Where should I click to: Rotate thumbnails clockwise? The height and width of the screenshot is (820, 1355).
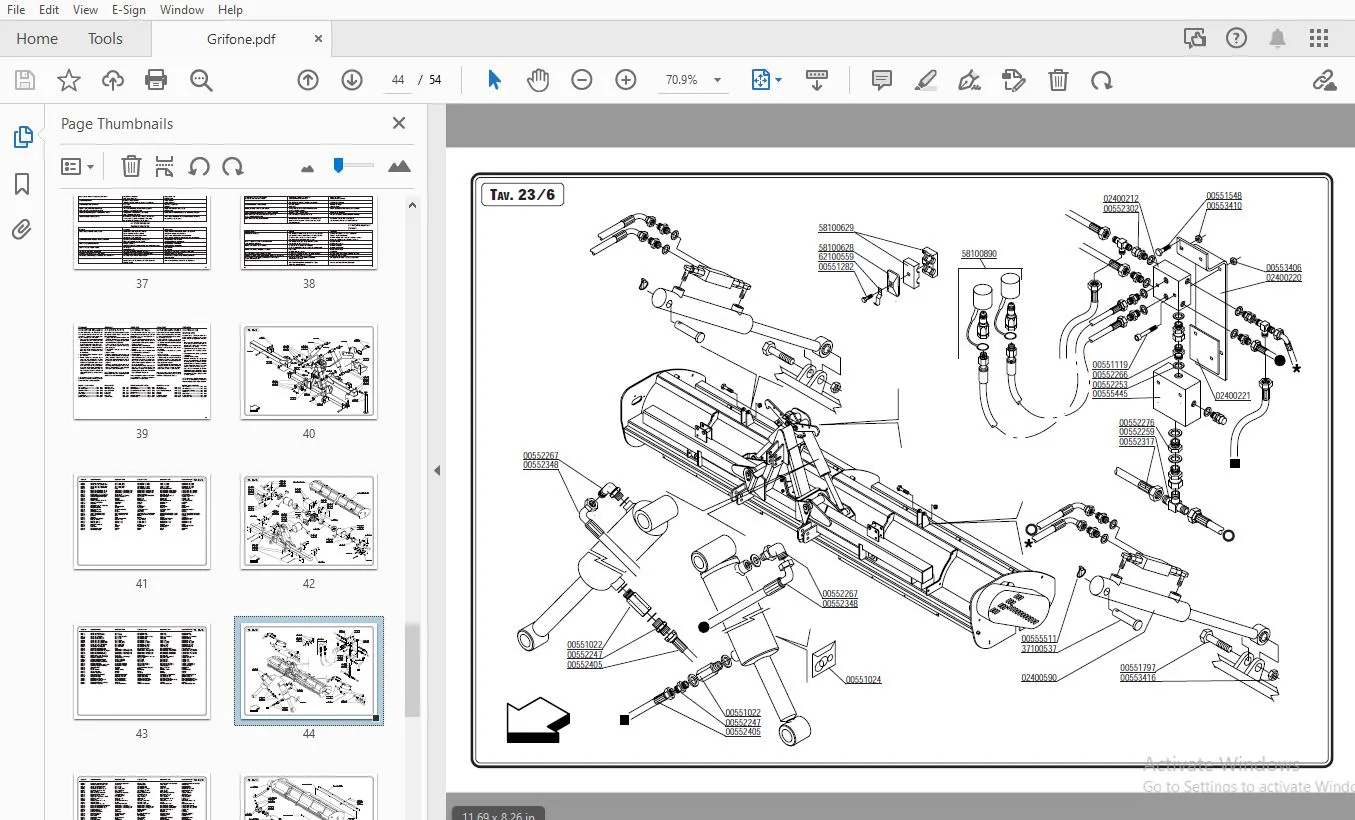tap(233, 166)
